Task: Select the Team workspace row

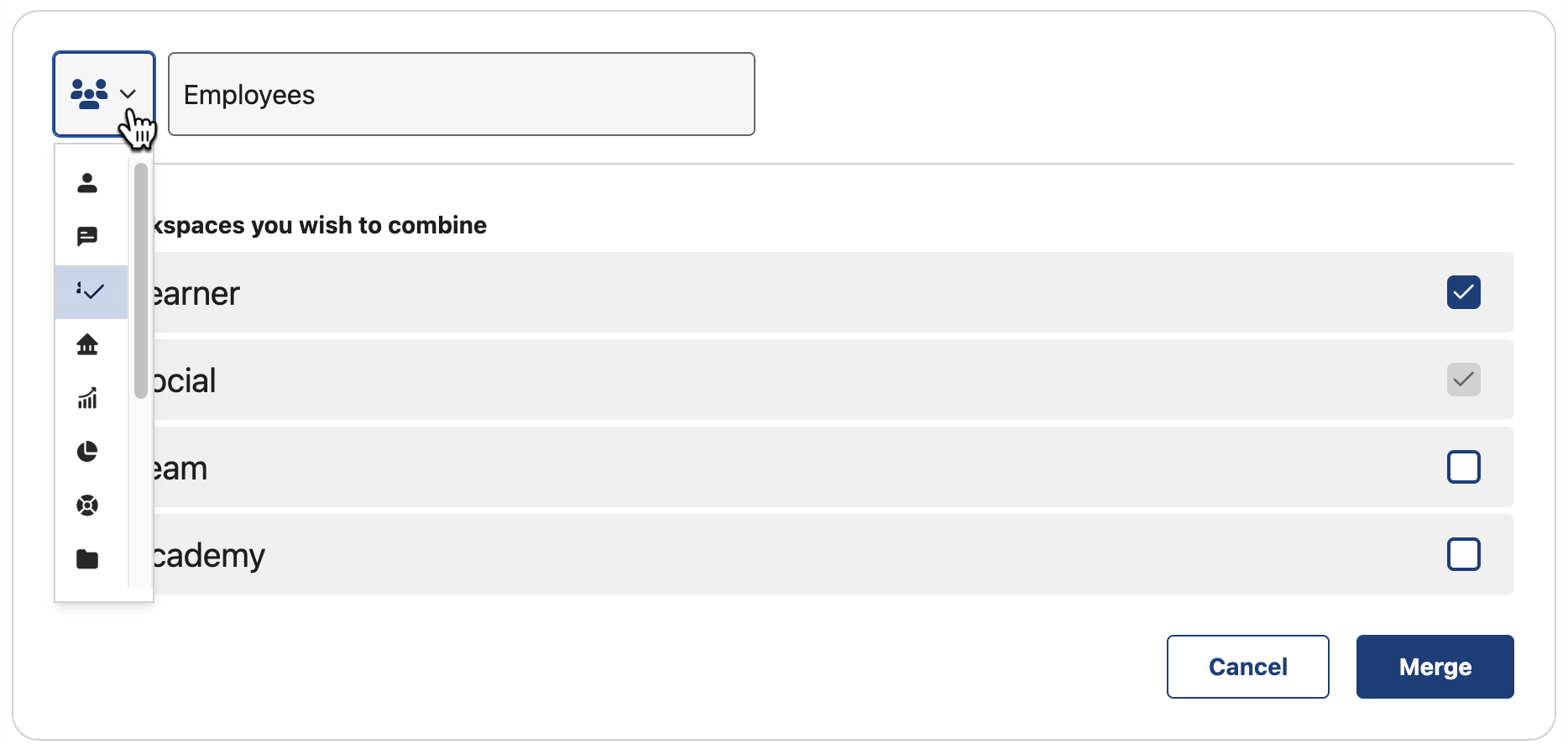Action: click(x=755, y=467)
